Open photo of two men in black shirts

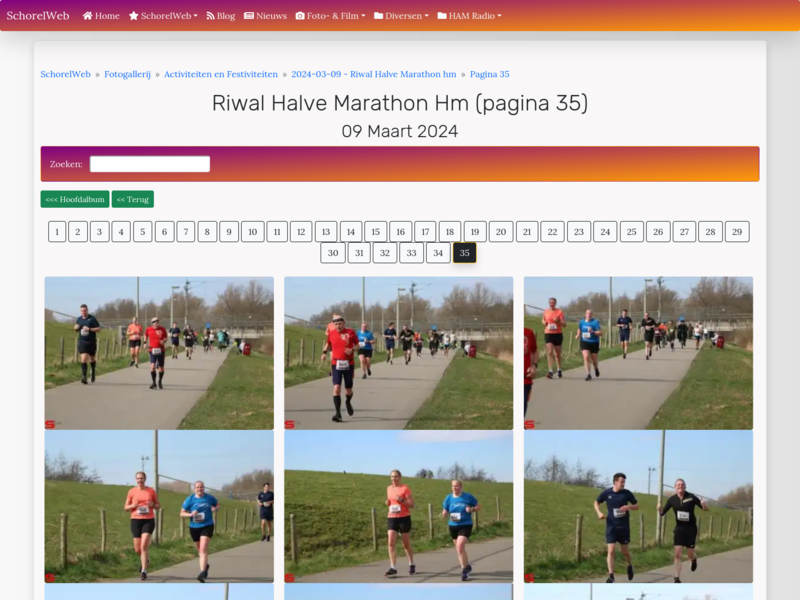(638, 506)
